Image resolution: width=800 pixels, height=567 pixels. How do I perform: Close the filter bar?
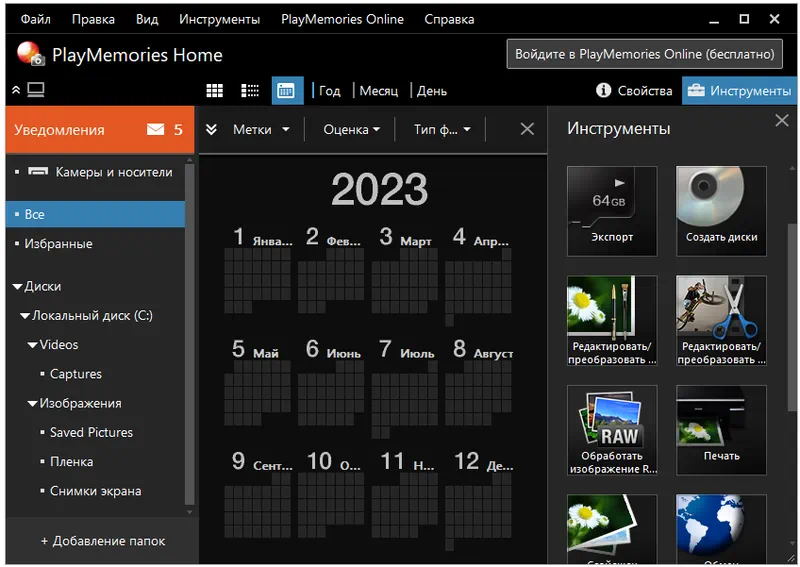[527, 129]
